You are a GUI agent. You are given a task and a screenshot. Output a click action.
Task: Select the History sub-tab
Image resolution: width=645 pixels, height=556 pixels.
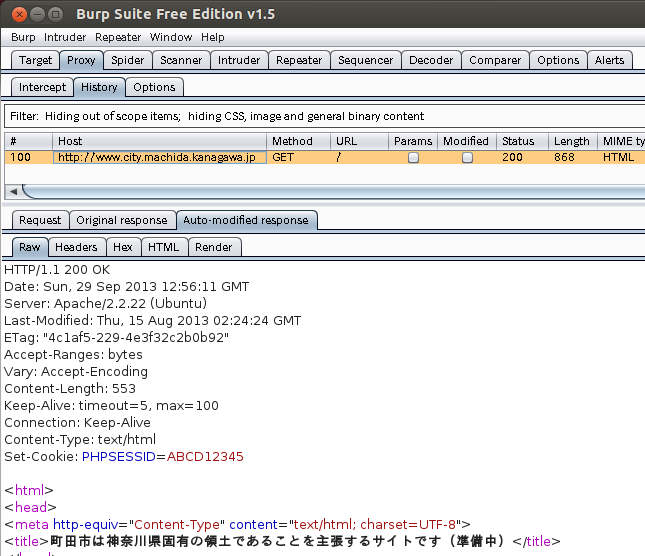(99, 87)
